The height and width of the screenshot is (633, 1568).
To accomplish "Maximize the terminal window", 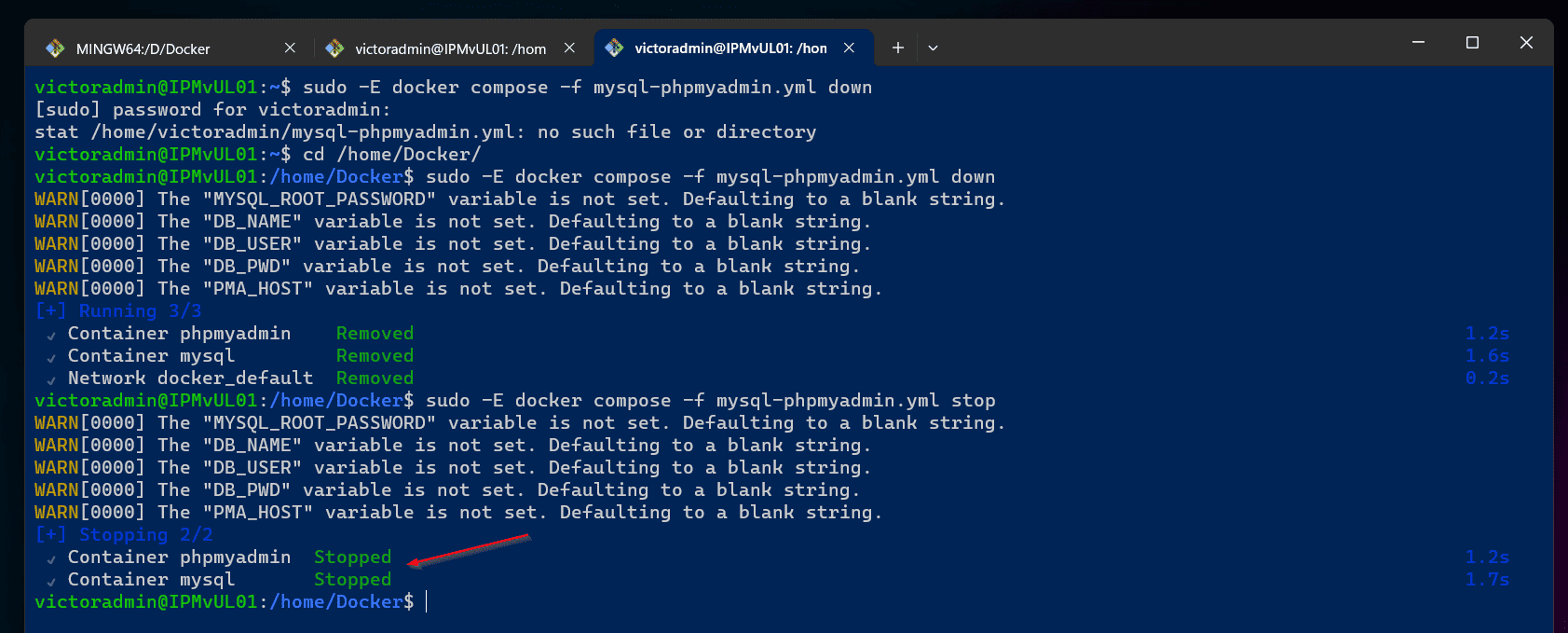I will tap(1472, 42).
